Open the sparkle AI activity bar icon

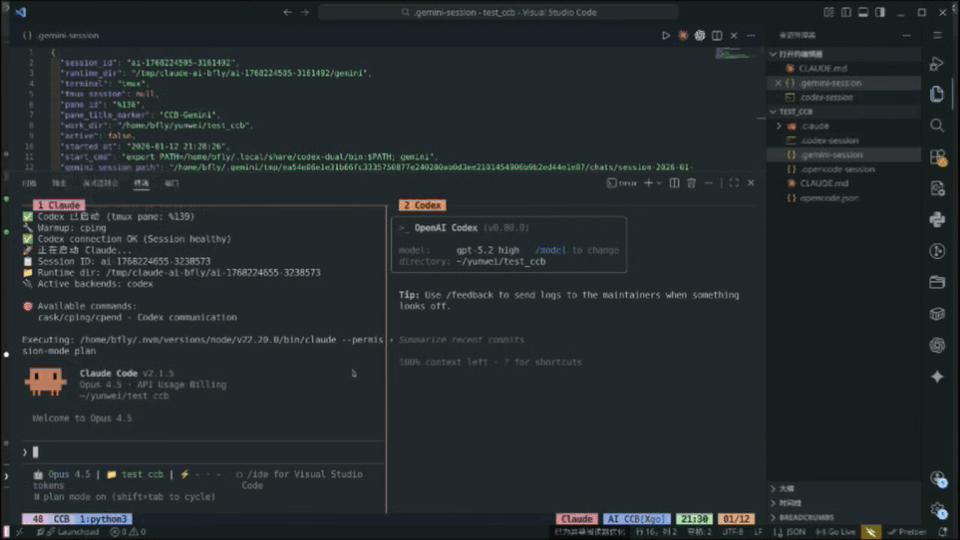[937, 377]
